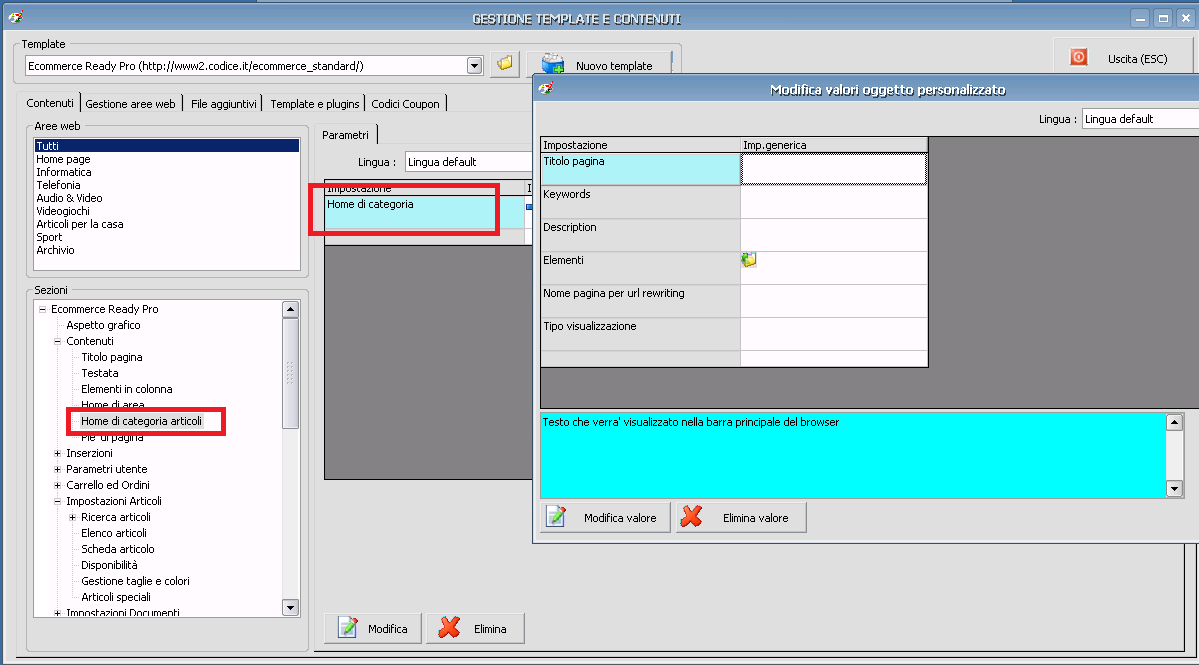Screen dimensions: 1199x665
Task: Click app icon in Modifica valori dialog title
Action: point(546,89)
